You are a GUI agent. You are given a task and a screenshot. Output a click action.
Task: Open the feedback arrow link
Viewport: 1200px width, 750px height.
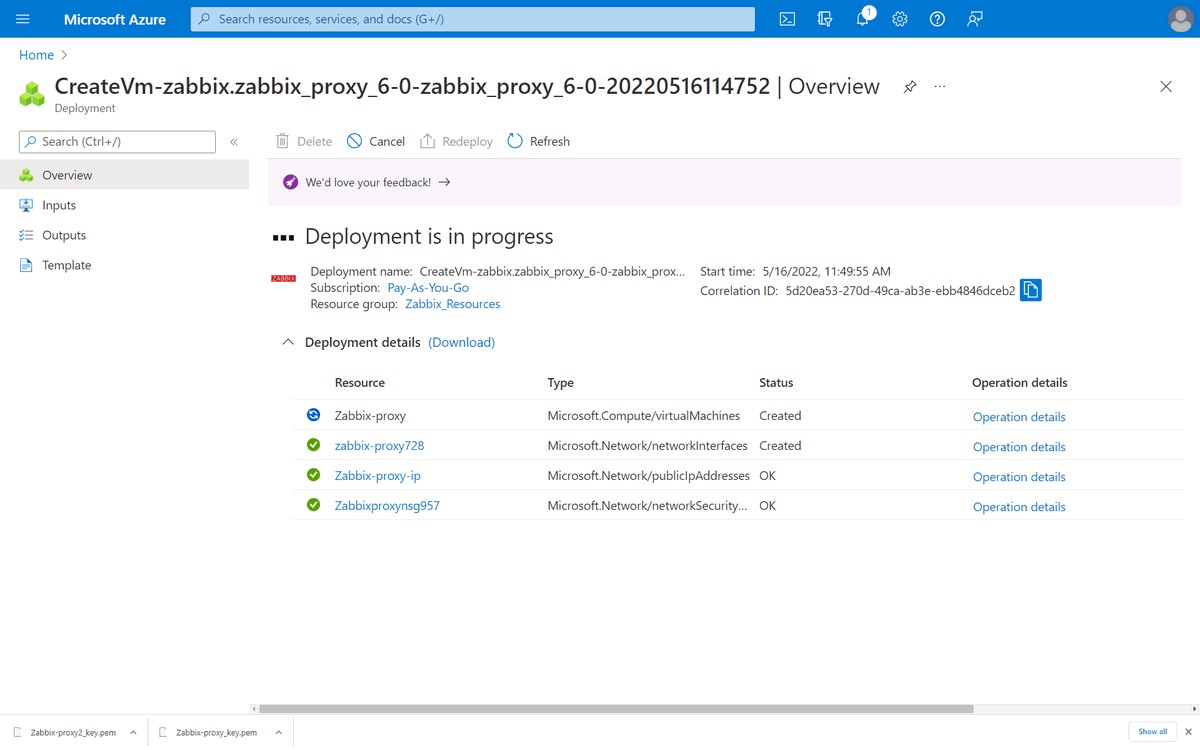click(445, 182)
